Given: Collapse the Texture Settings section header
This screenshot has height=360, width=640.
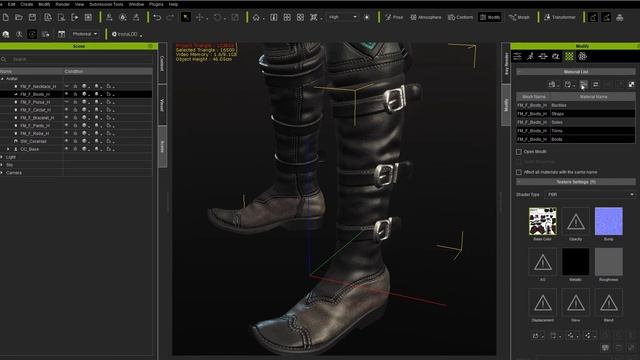Looking at the screenshot, I should tap(576, 182).
